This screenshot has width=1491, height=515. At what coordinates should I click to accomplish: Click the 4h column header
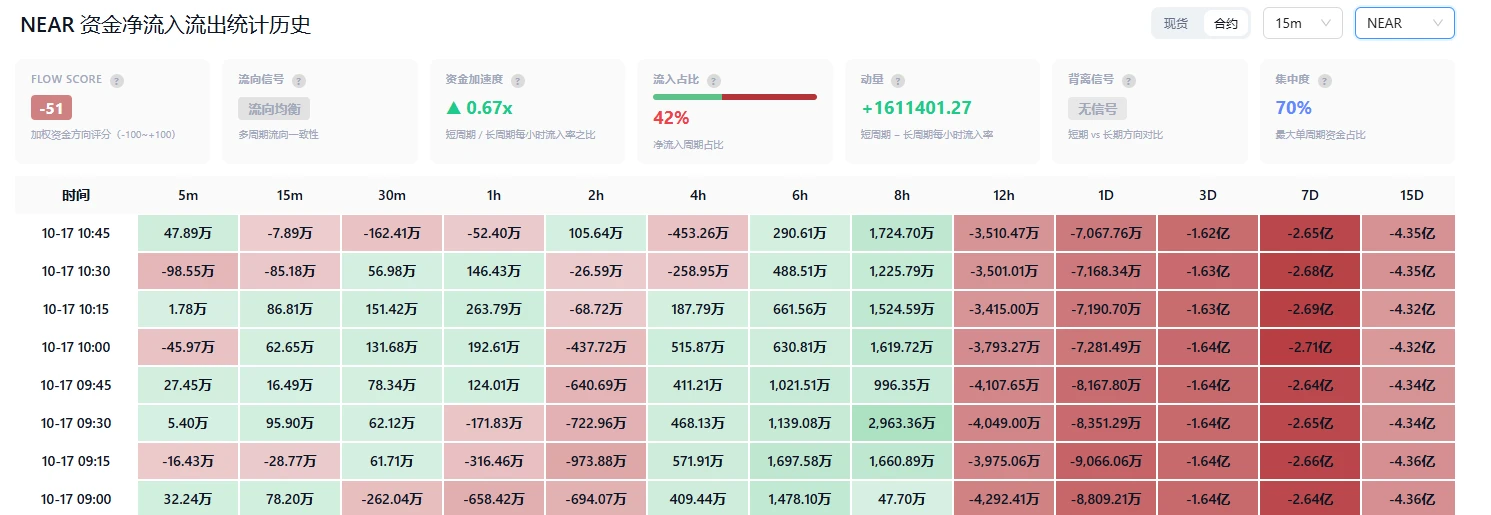coord(698,195)
